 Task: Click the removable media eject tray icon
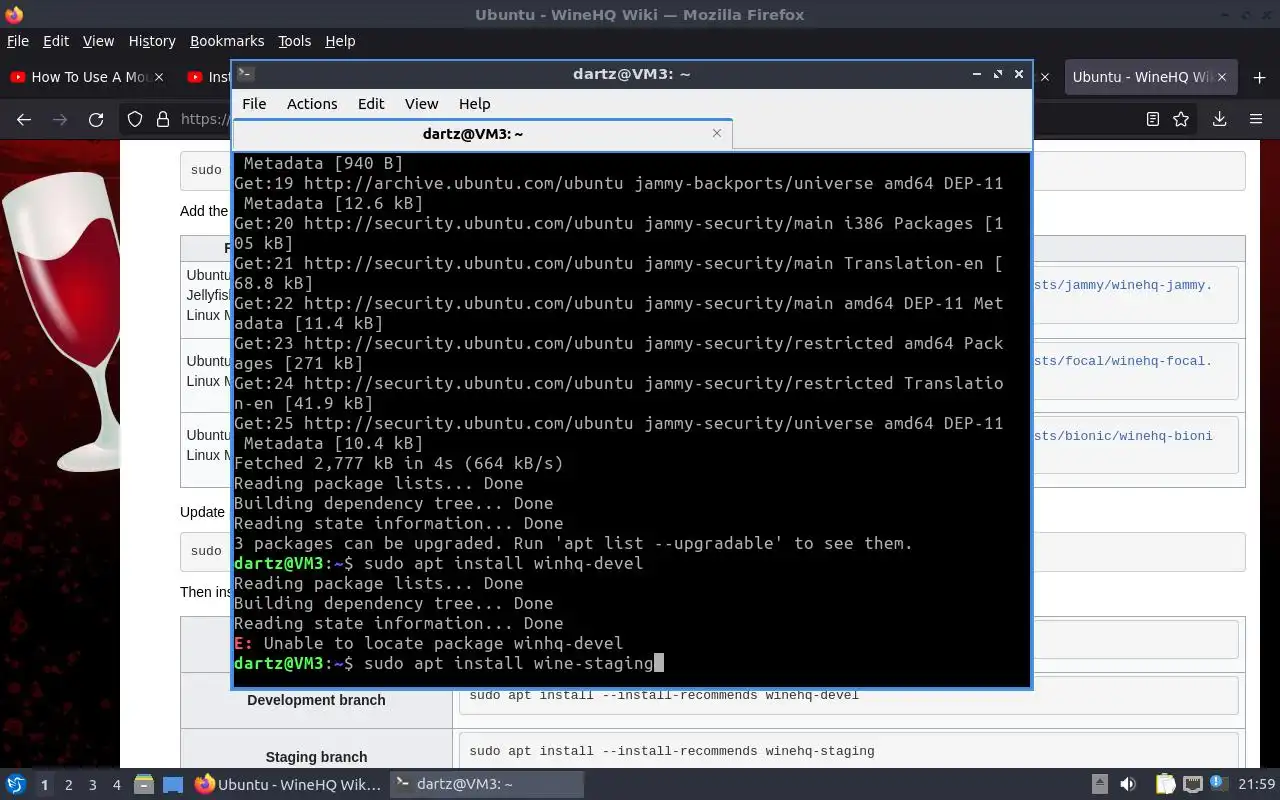click(1099, 784)
